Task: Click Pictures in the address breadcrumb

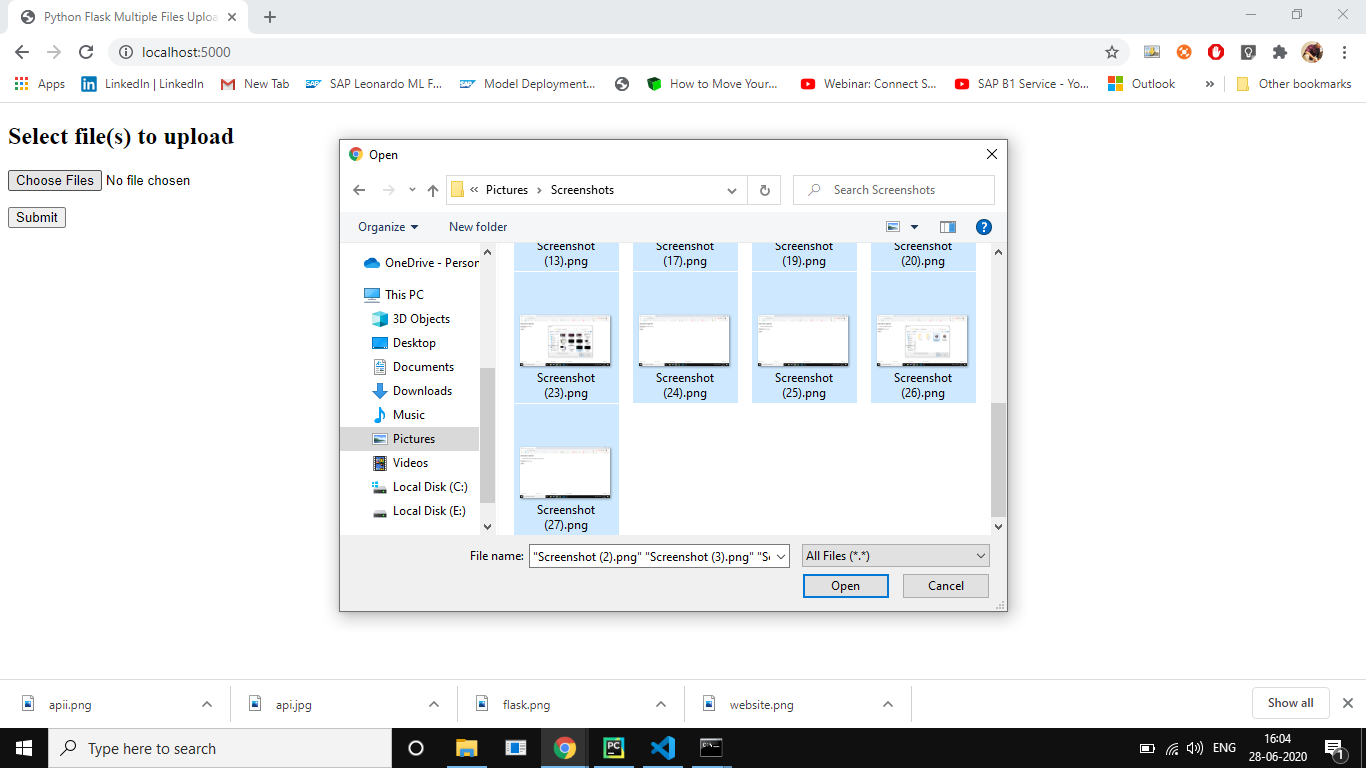Action: [507, 190]
